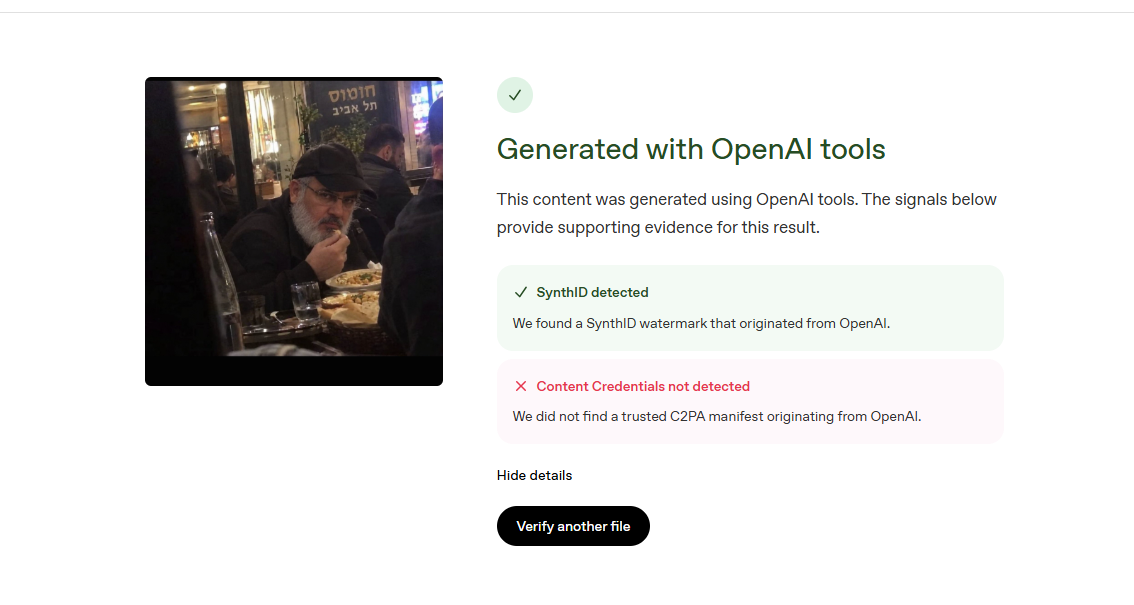The width and height of the screenshot is (1134, 605).
Task: Click the Content Credentials red X icon
Action: point(521,387)
